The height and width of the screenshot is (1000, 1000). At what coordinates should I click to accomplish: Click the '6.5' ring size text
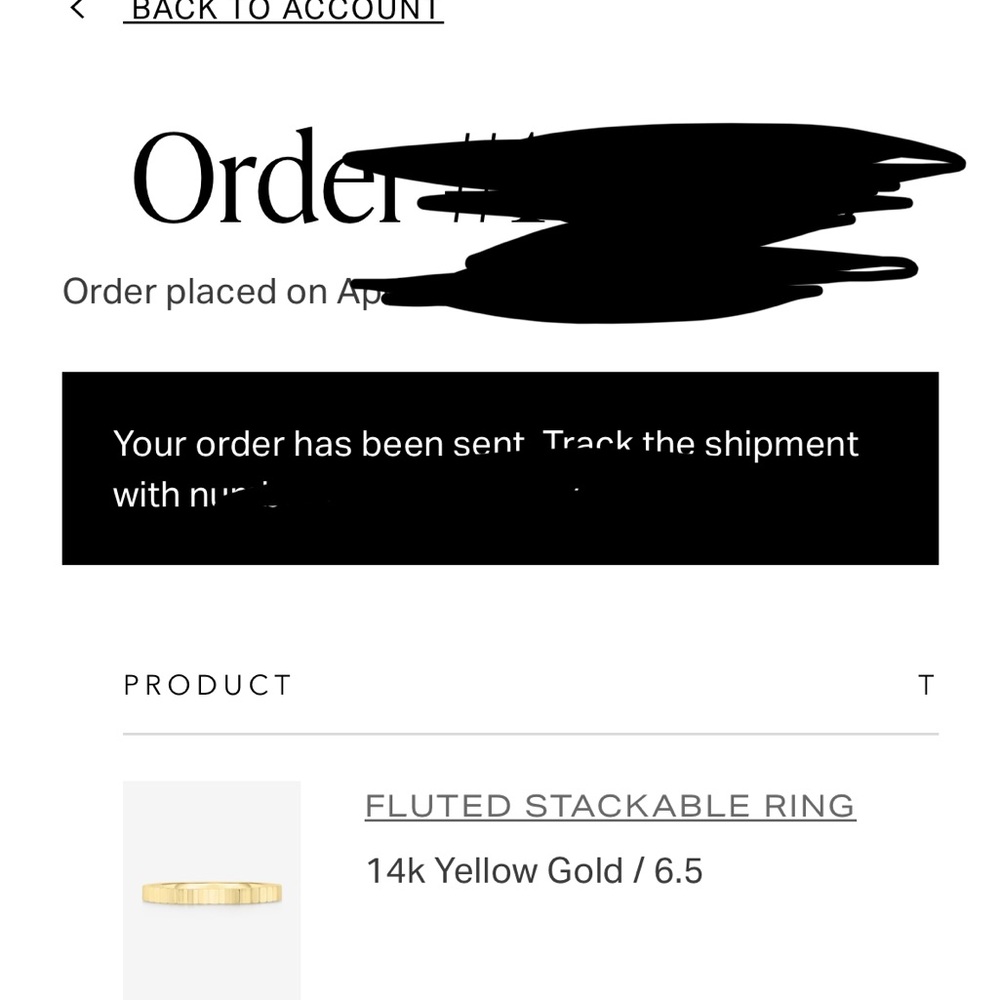678,871
